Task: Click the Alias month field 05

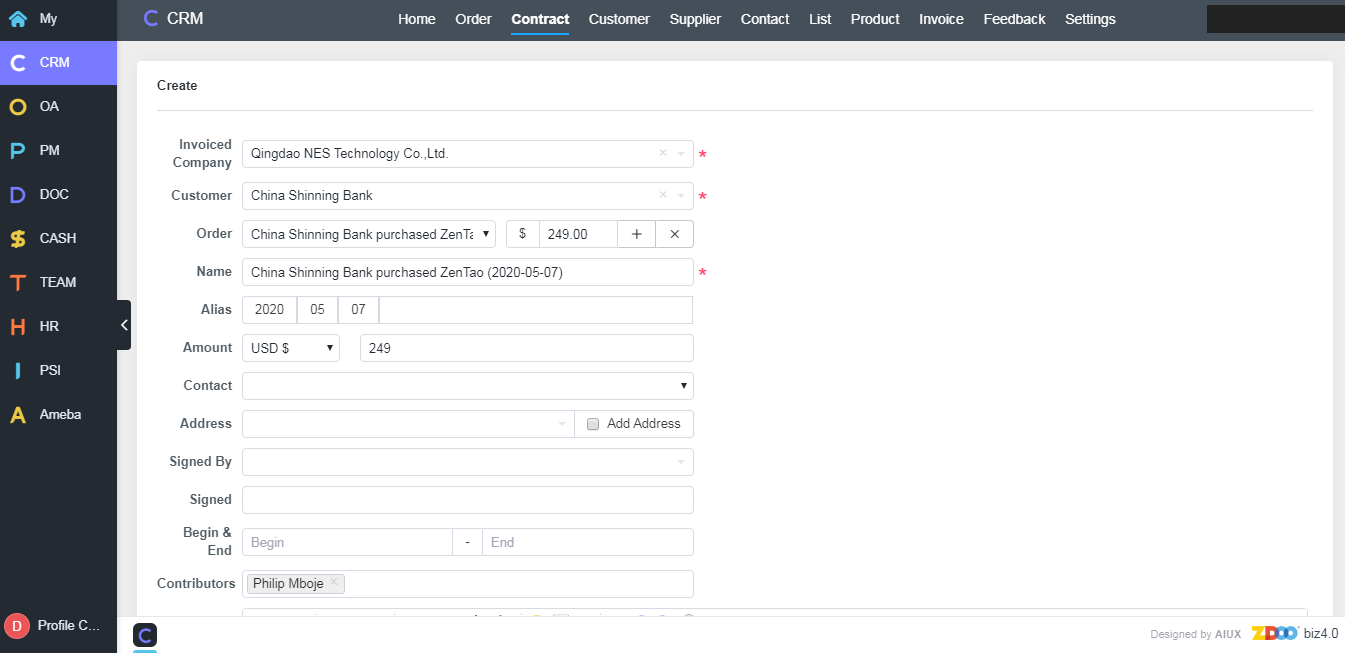Action: [317, 310]
